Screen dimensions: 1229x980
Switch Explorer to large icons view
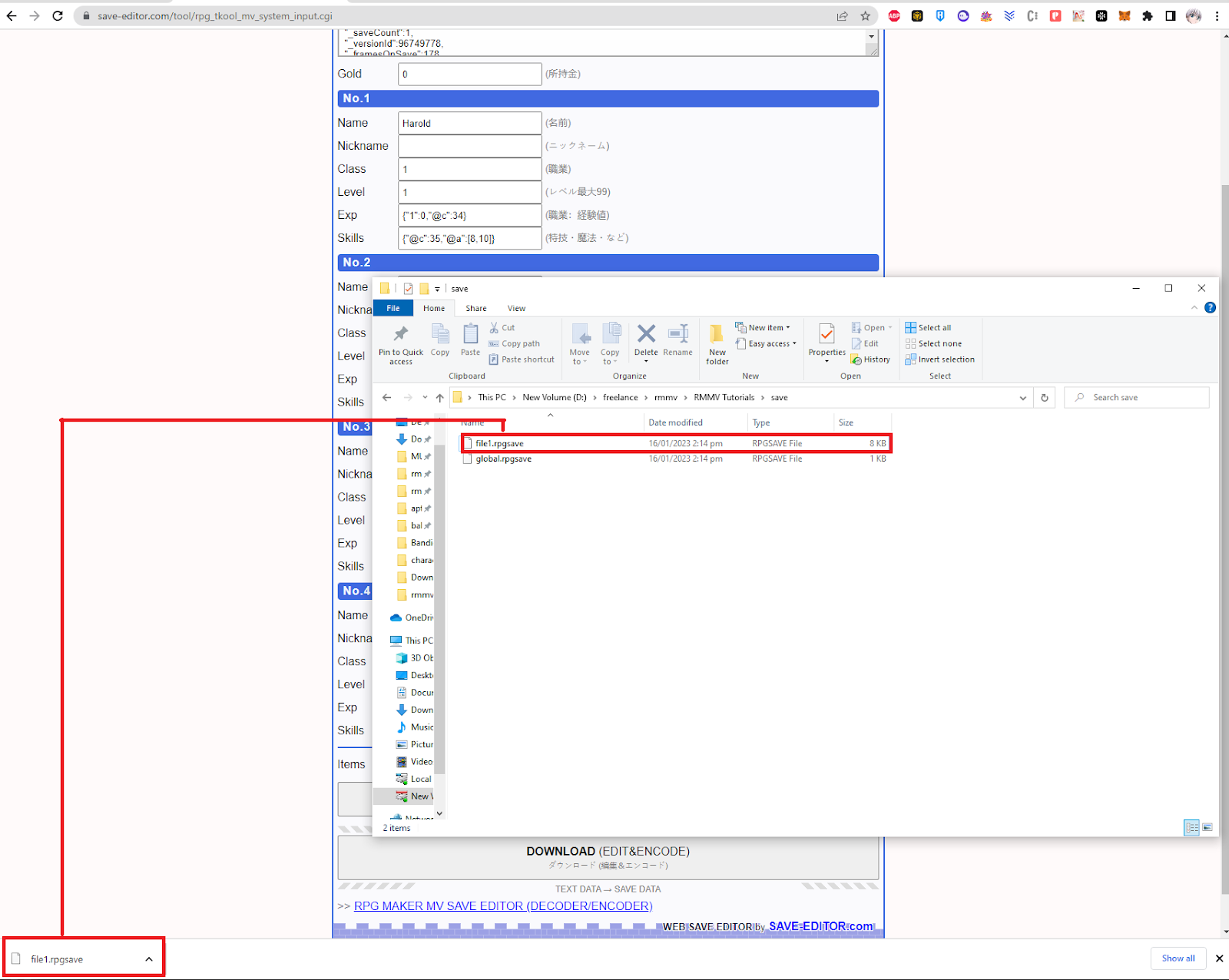pos(1207,827)
